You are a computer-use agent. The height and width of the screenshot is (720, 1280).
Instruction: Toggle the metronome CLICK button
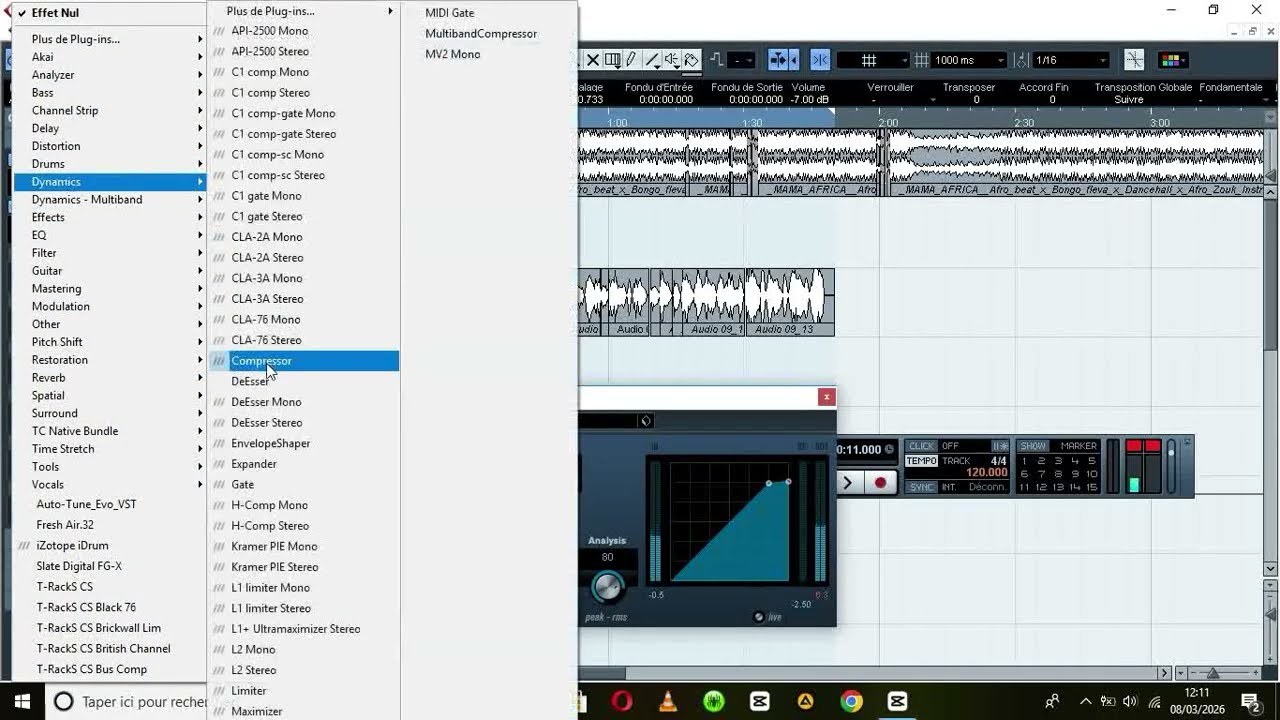pos(921,446)
